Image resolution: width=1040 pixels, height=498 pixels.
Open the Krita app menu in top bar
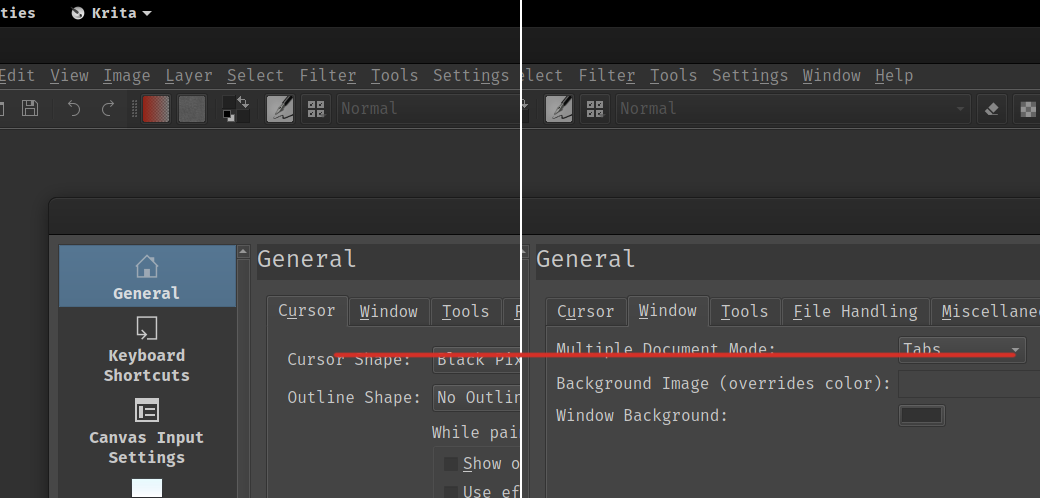pos(112,13)
